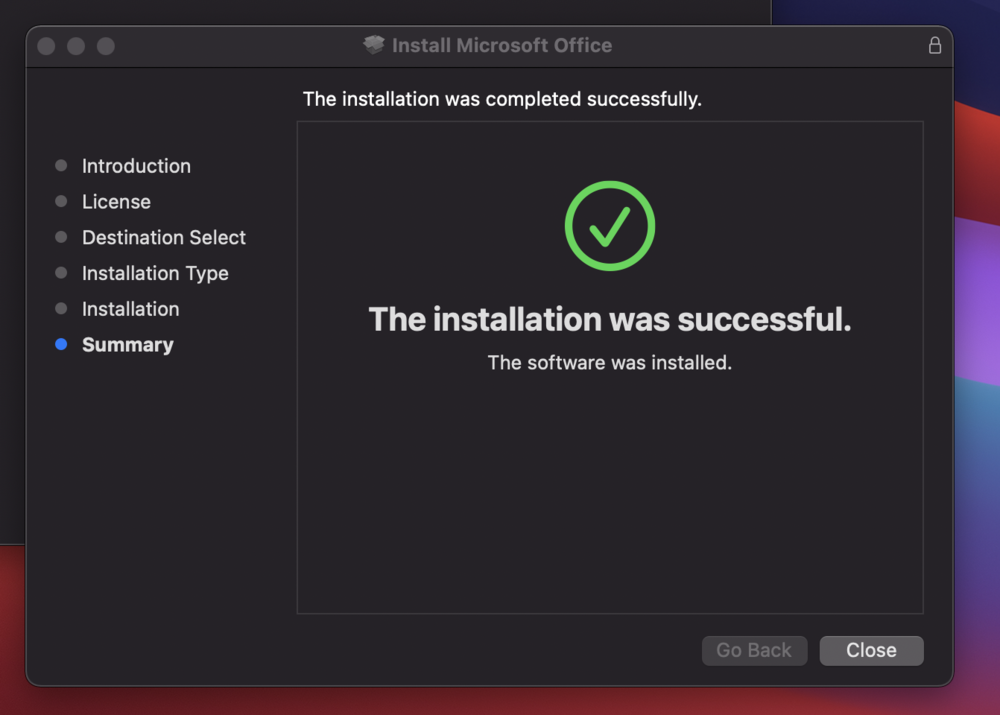
Task: Click the gray Introduction step bullet
Action: point(61,165)
